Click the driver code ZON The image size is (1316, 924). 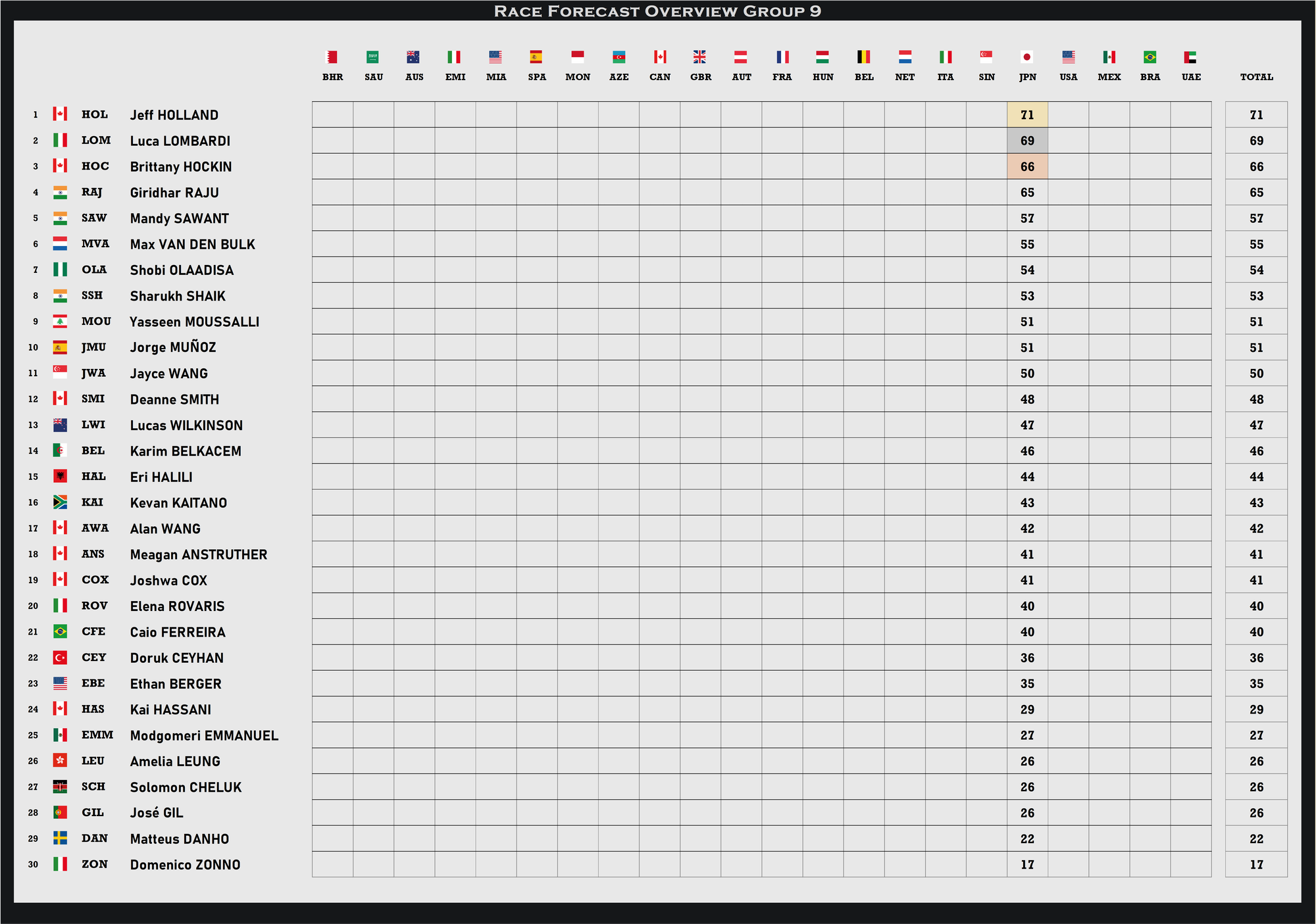click(x=94, y=865)
